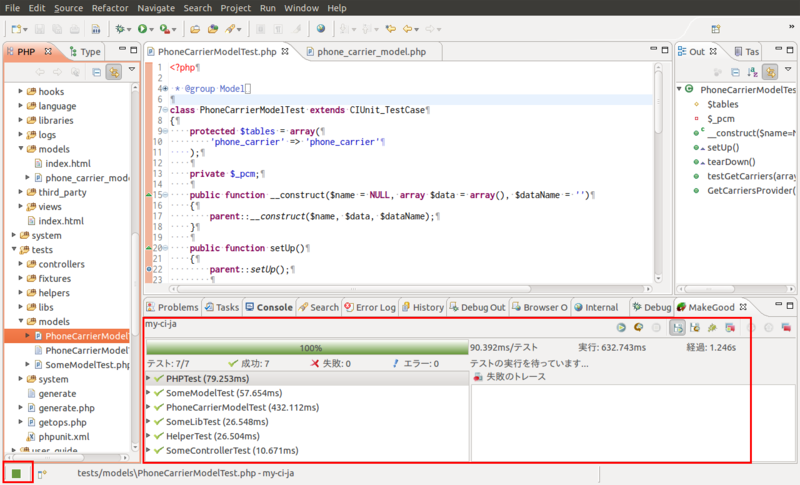Open the Refactor menu
This screenshot has width=800, height=485.
110,8
